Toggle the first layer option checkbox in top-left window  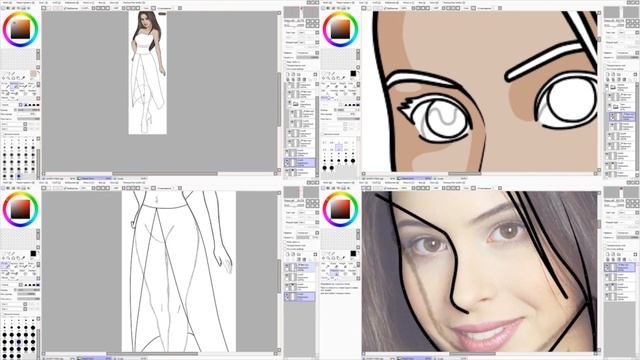285,62
